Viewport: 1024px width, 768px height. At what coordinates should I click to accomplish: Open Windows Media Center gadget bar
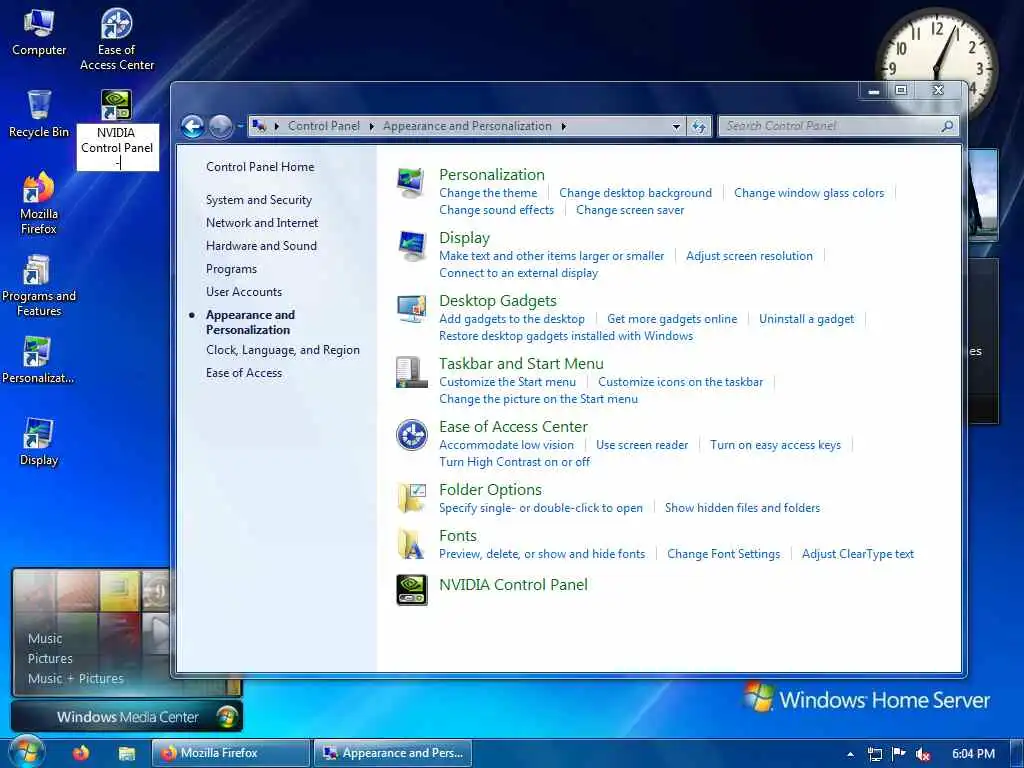click(x=127, y=716)
